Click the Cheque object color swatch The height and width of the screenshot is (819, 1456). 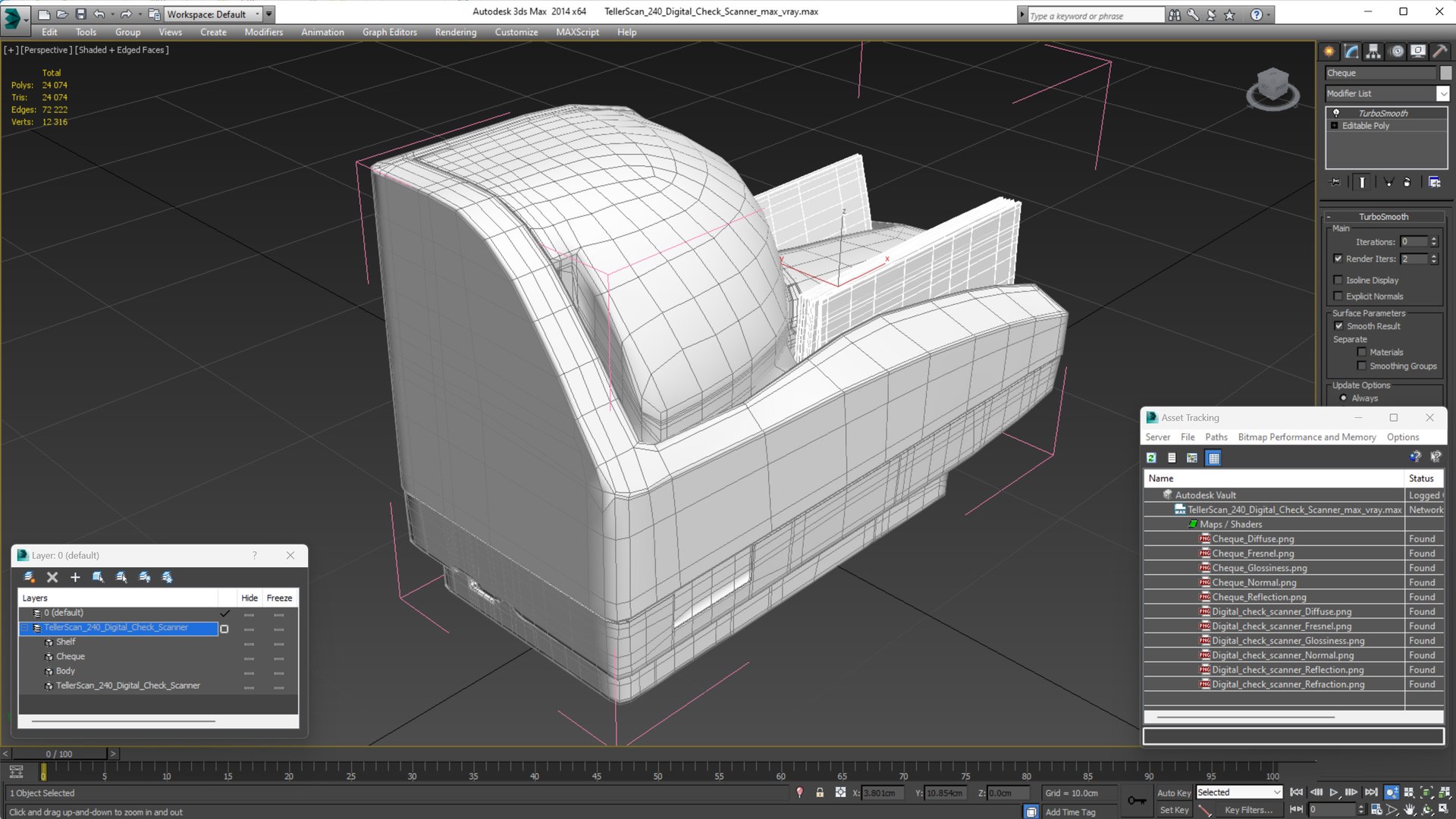[x=1445, y=73]
